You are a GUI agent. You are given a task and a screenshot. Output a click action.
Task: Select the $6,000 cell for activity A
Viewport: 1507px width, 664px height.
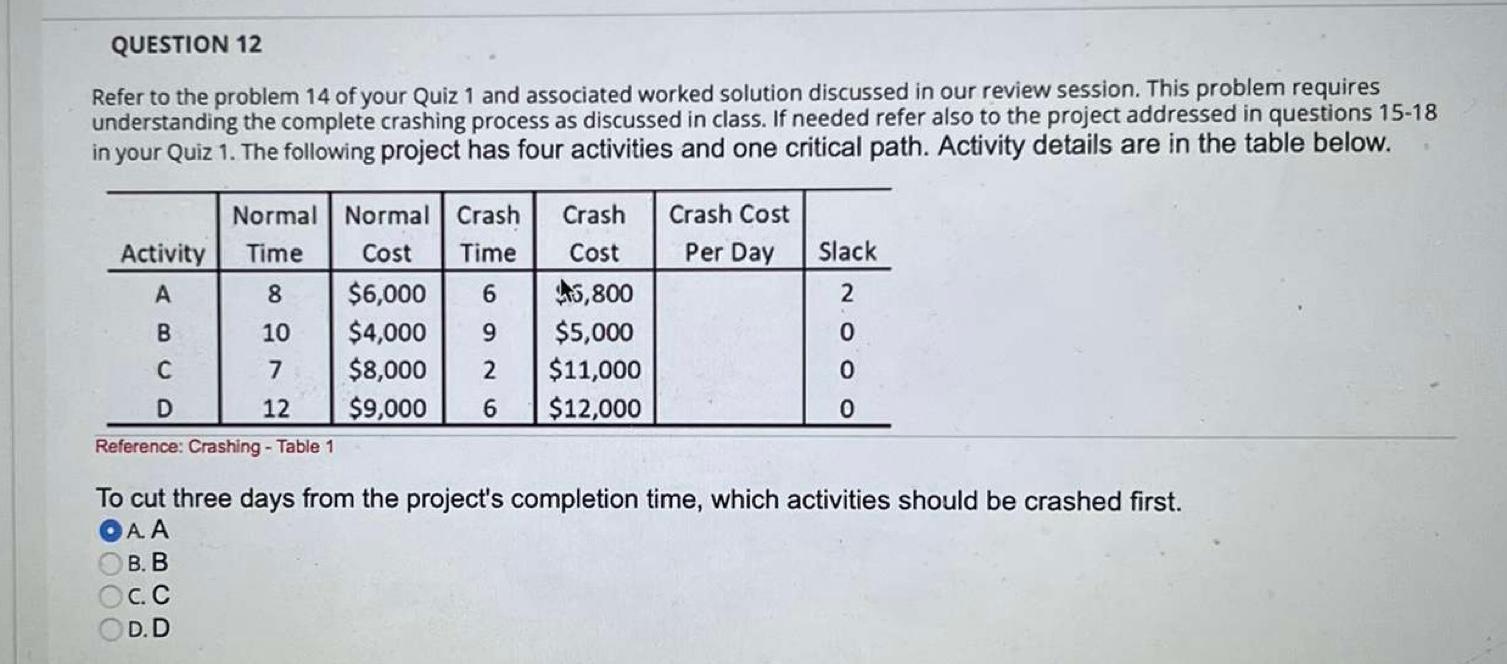[386, 293]
